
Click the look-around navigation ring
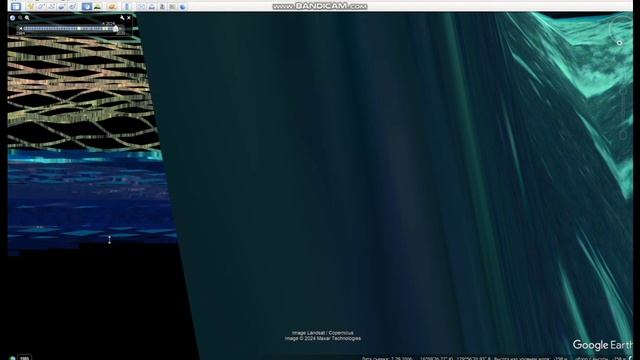pyautogui.click(x=620, y=31)
